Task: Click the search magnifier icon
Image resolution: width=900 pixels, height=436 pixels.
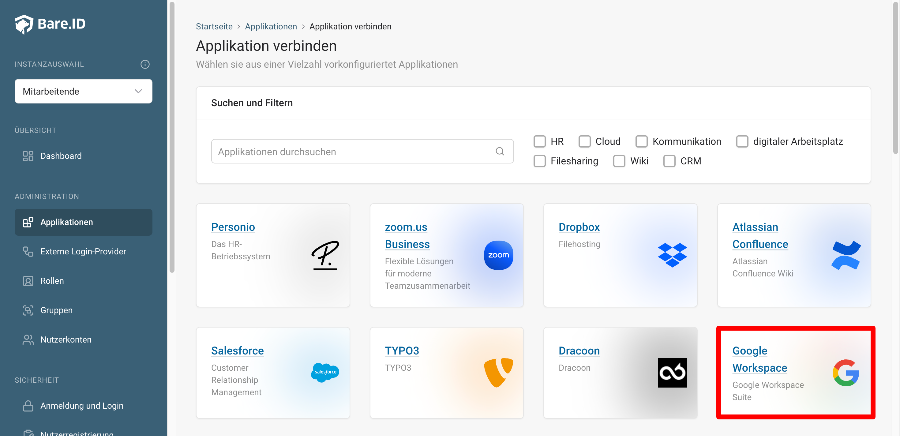Action: [500, 151]
